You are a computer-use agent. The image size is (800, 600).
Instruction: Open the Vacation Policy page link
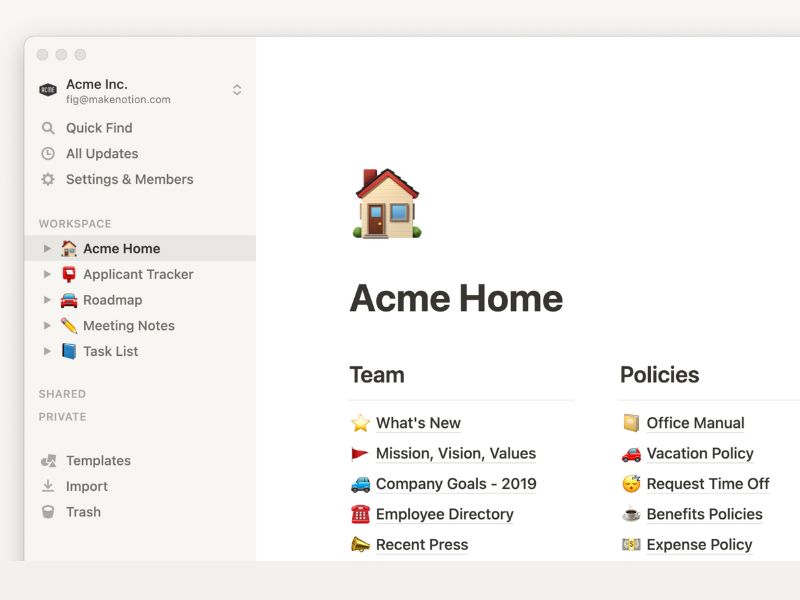click(699, 453)
